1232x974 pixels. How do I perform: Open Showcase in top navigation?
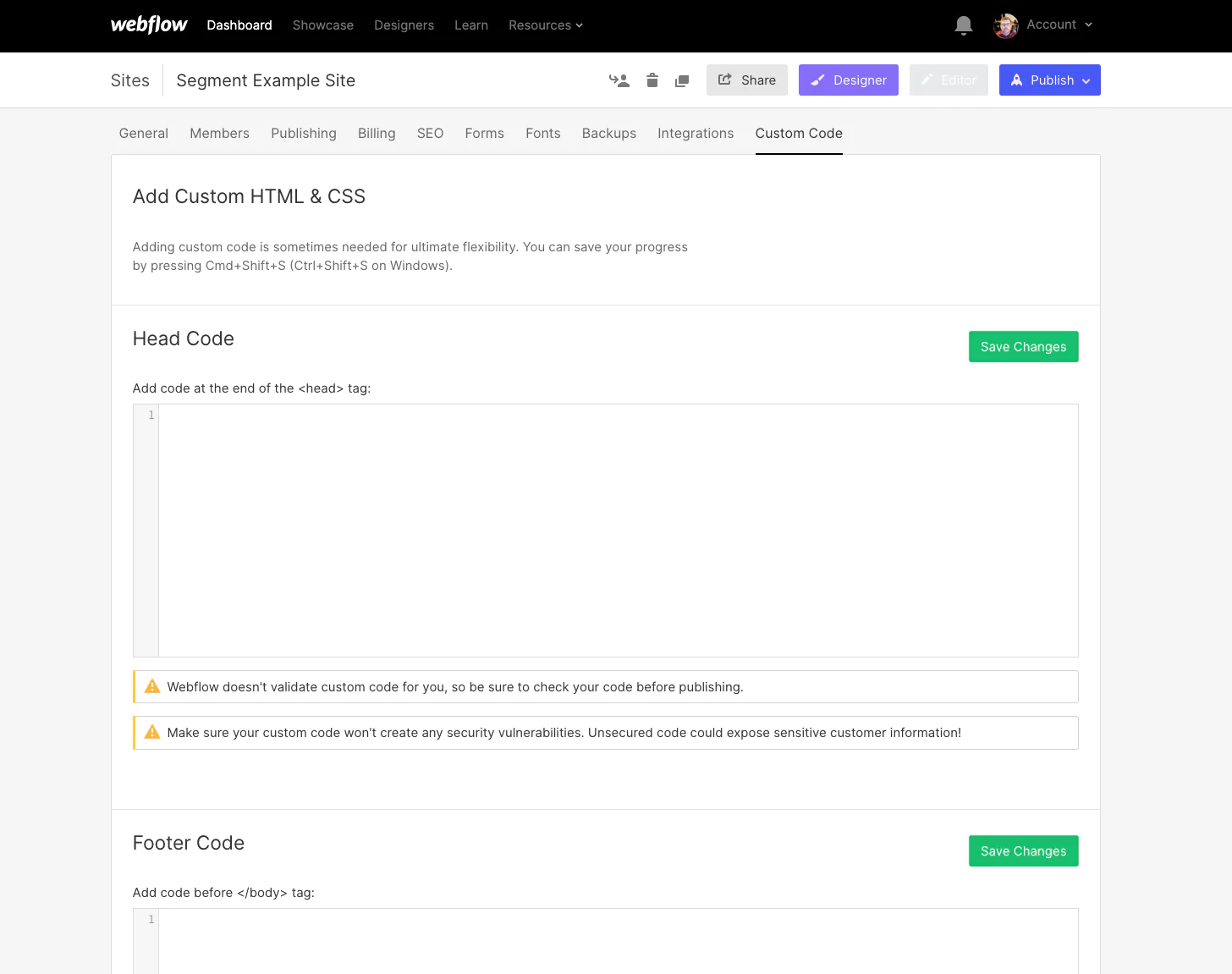pos(322,25)
